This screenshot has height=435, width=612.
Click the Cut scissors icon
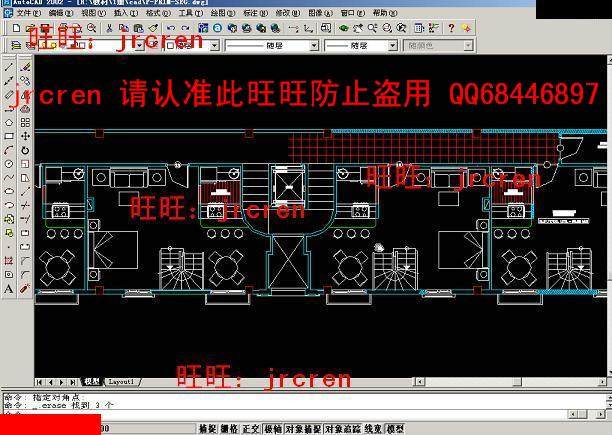tap(109, 28)
